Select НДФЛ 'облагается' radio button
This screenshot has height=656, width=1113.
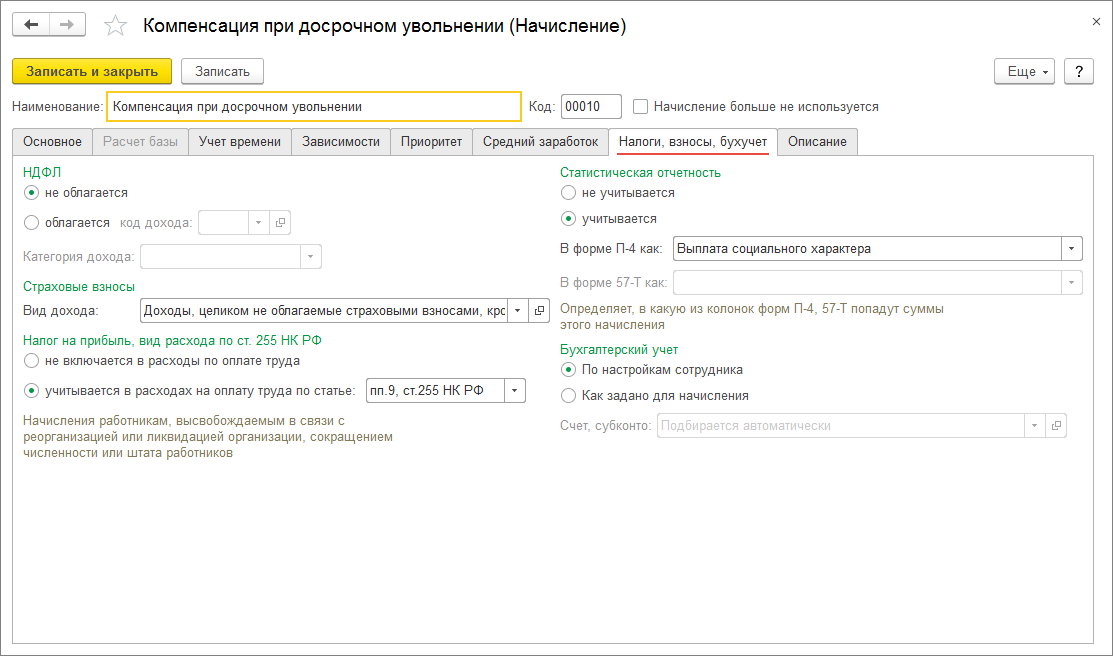point(31,223)
